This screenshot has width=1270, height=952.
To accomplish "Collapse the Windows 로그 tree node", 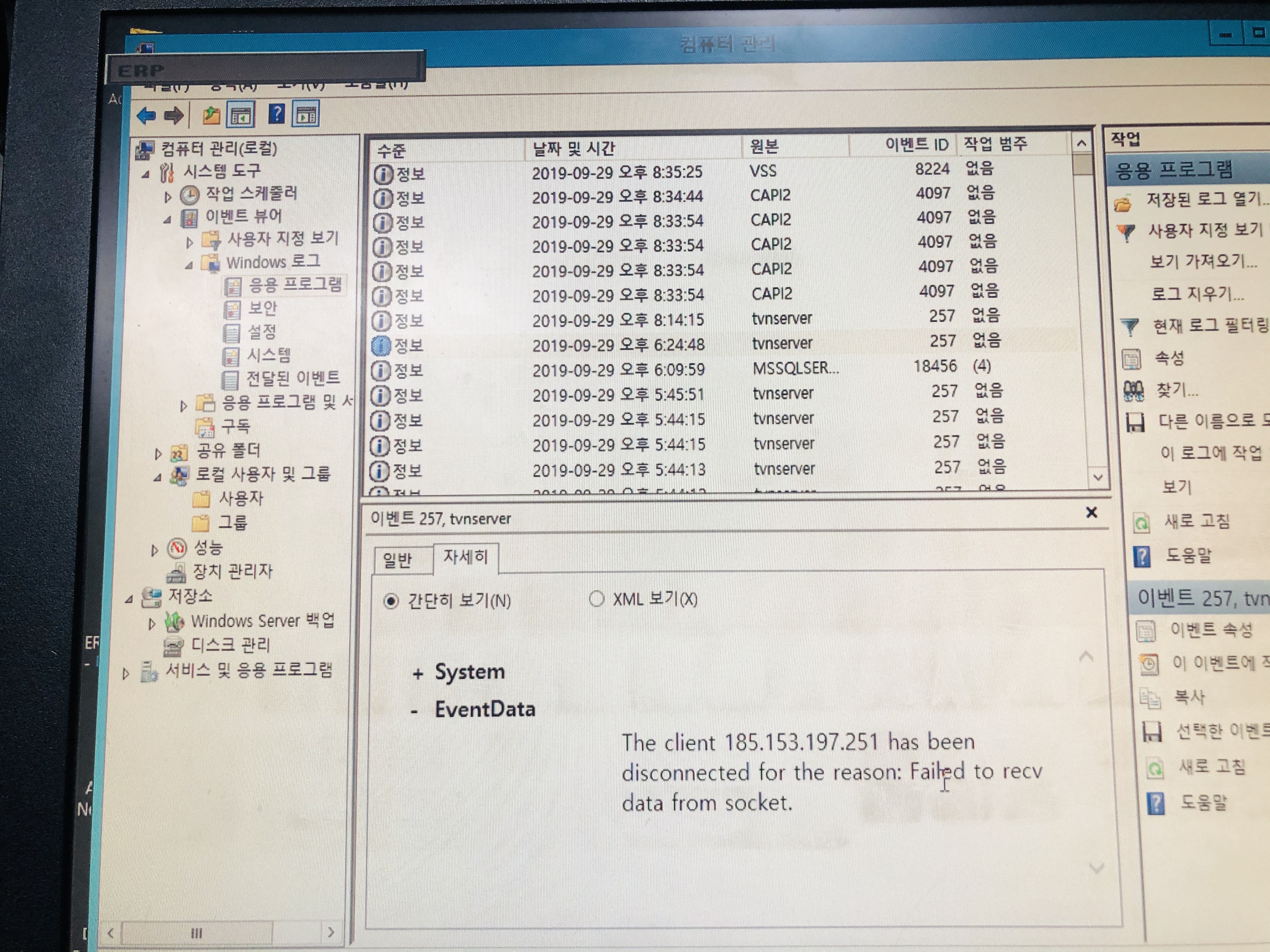I will (189, 265).
